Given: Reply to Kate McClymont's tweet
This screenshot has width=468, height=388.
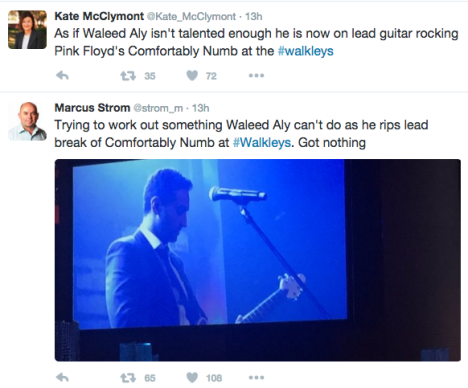Looking at the screenshot, I should (62, 76).
